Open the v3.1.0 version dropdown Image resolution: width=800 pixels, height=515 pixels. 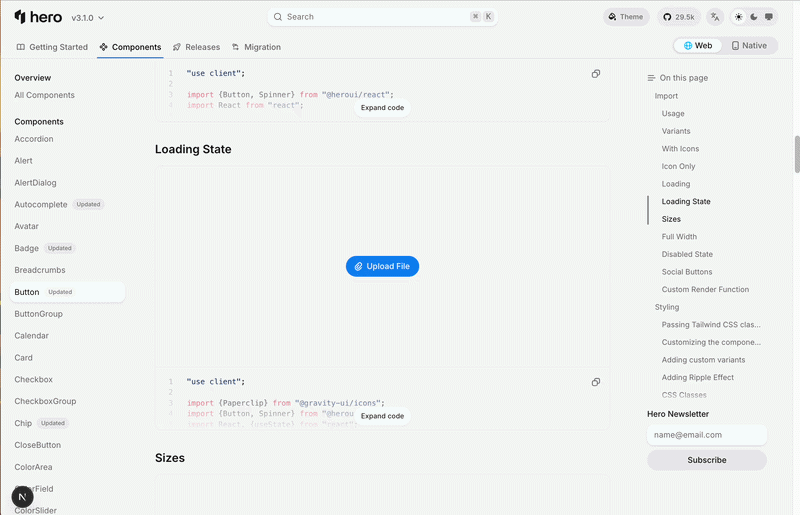(x=88, y=18)
